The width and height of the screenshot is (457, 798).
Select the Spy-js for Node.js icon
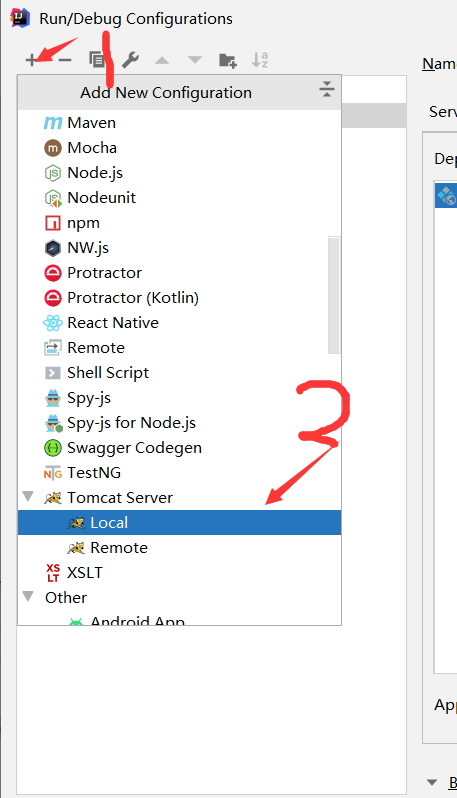point(53,423)
